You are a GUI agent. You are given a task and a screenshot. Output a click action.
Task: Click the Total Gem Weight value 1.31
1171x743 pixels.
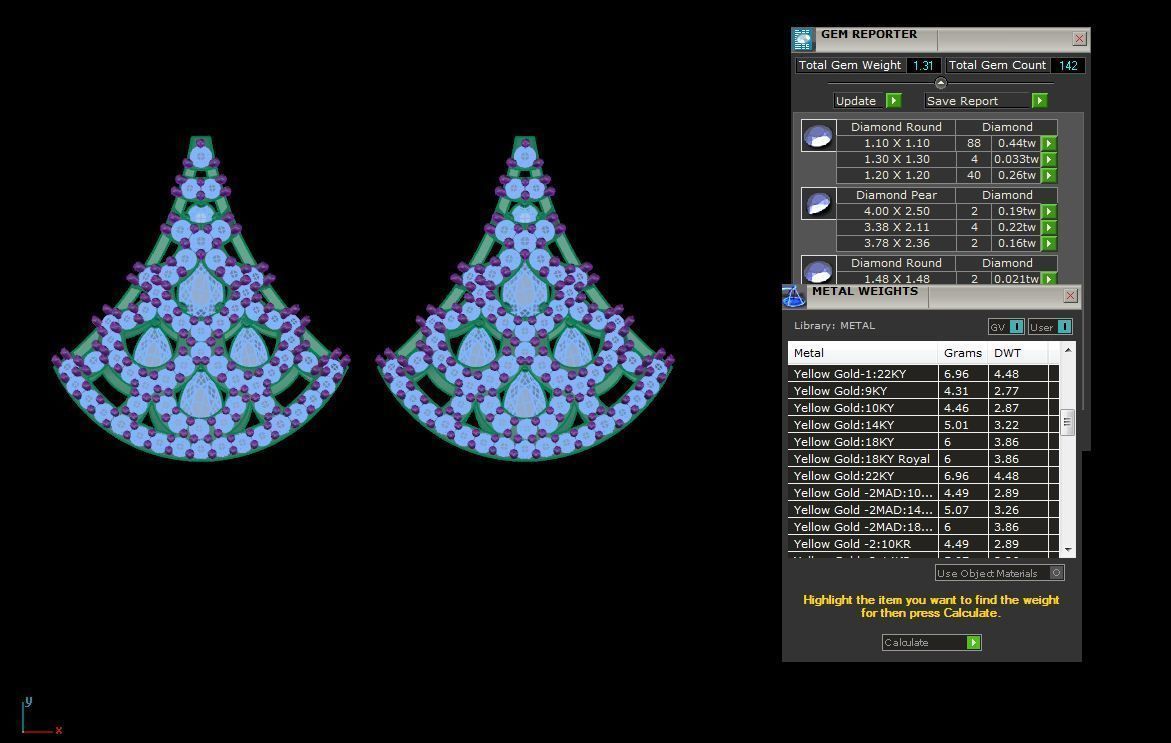[923, 66]
